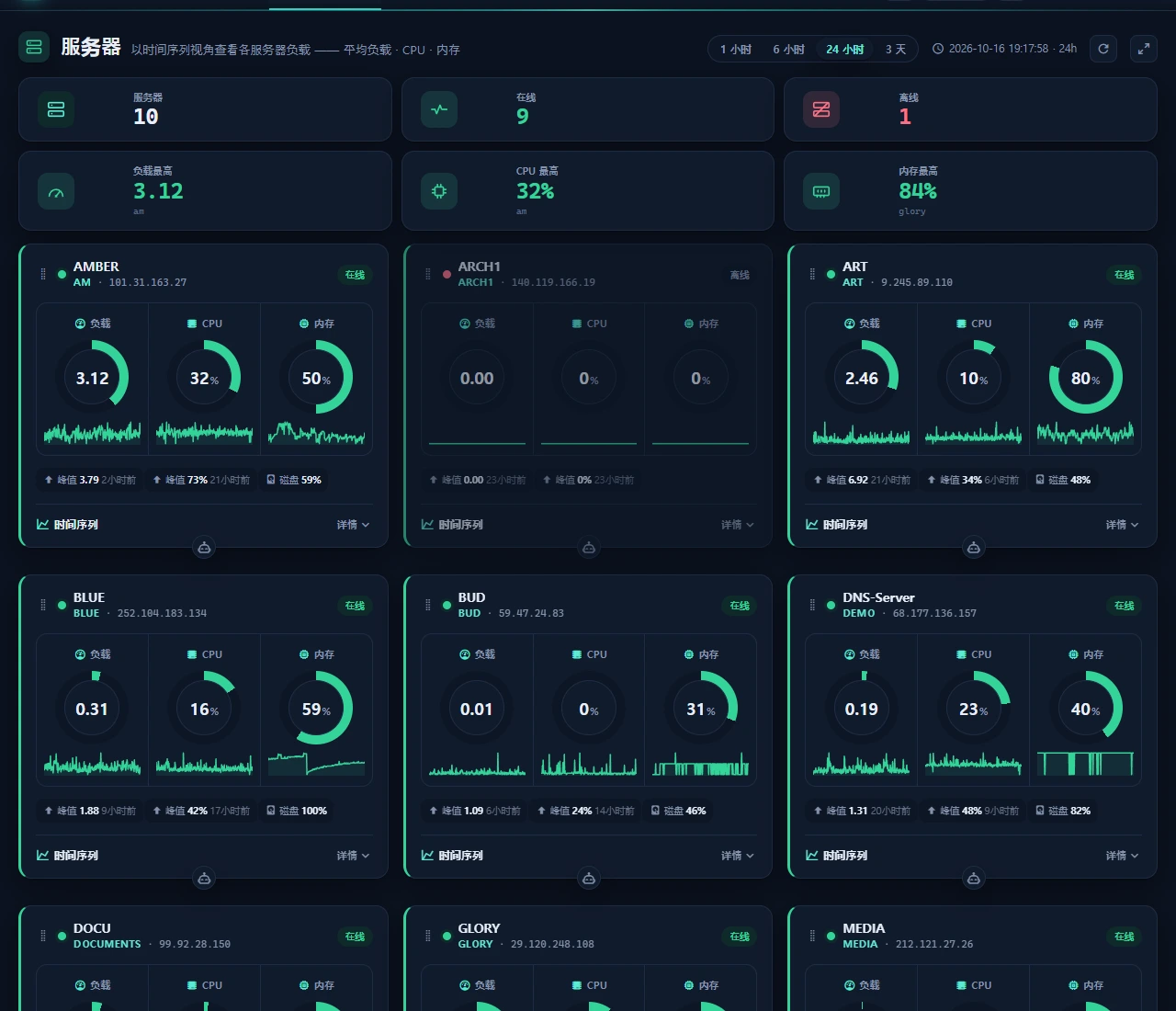
Task: Click the load highest gauge icon
Action: 56,191
